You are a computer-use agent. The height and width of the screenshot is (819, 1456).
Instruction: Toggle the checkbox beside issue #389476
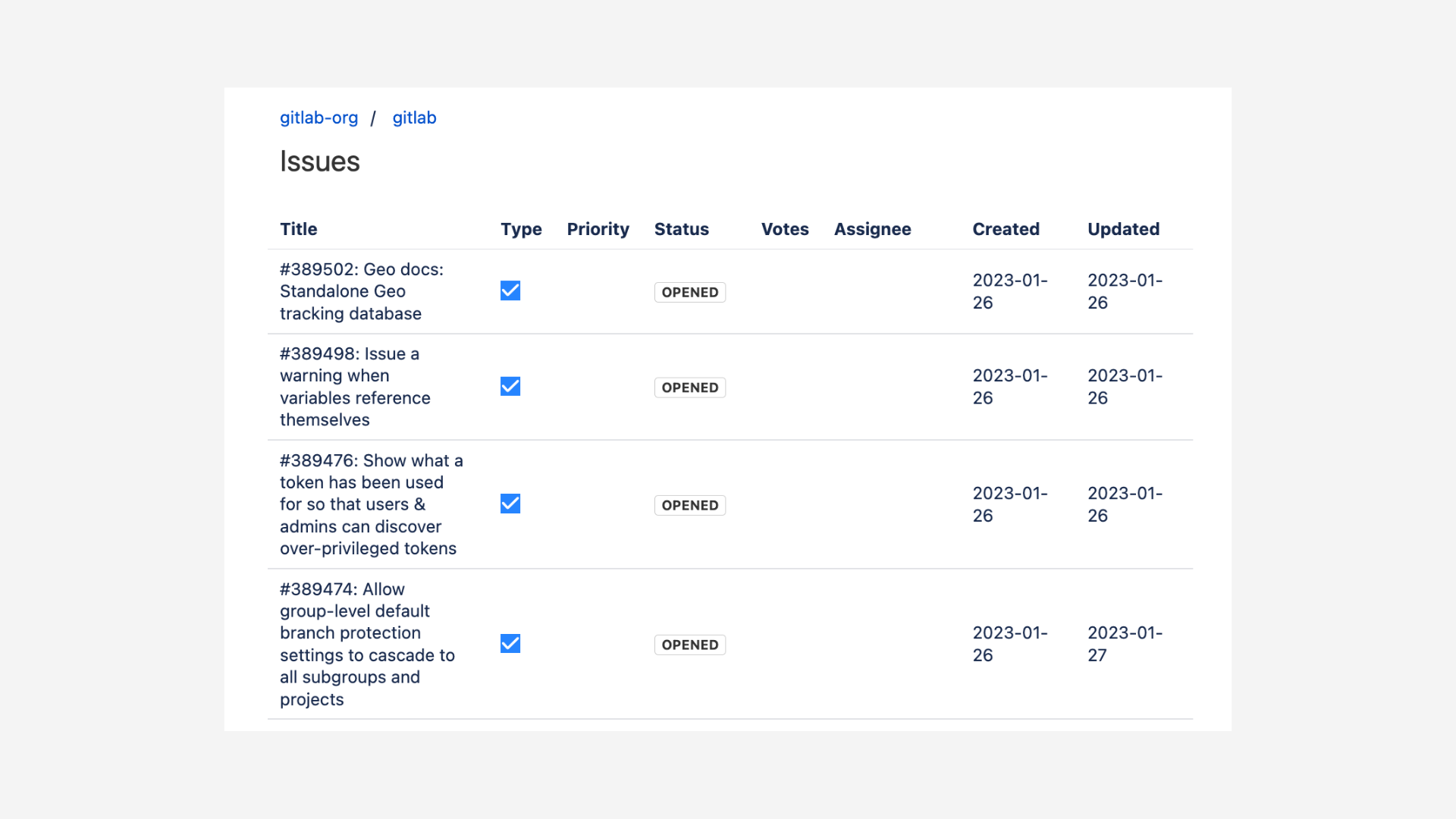510,503
